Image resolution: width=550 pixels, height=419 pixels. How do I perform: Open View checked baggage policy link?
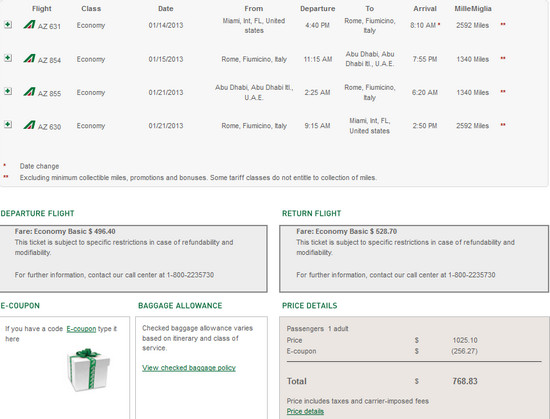189,368
